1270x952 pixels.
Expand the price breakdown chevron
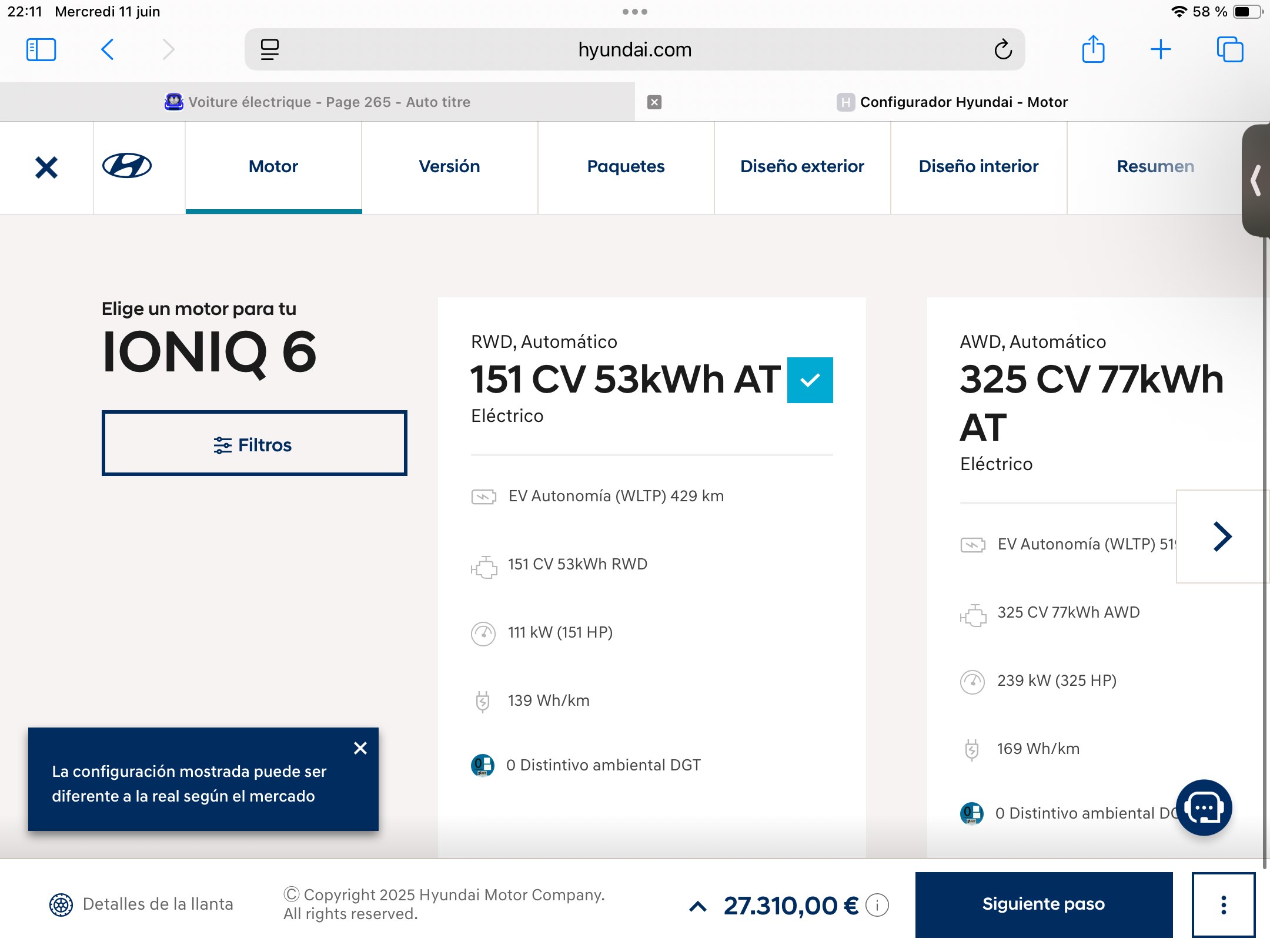(x=697, y=906)
